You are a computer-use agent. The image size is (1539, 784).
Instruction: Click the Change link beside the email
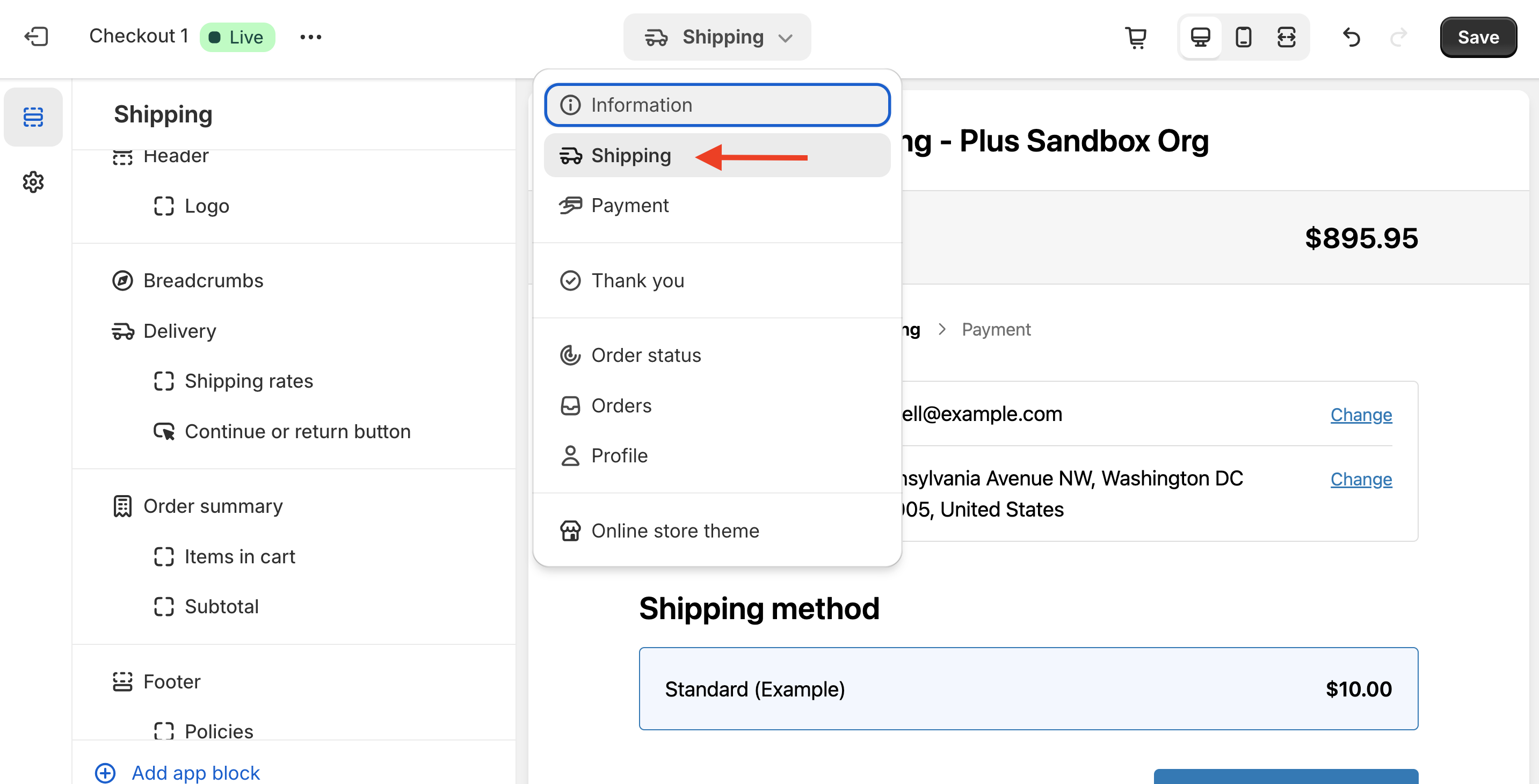(x=1360, y=415)
